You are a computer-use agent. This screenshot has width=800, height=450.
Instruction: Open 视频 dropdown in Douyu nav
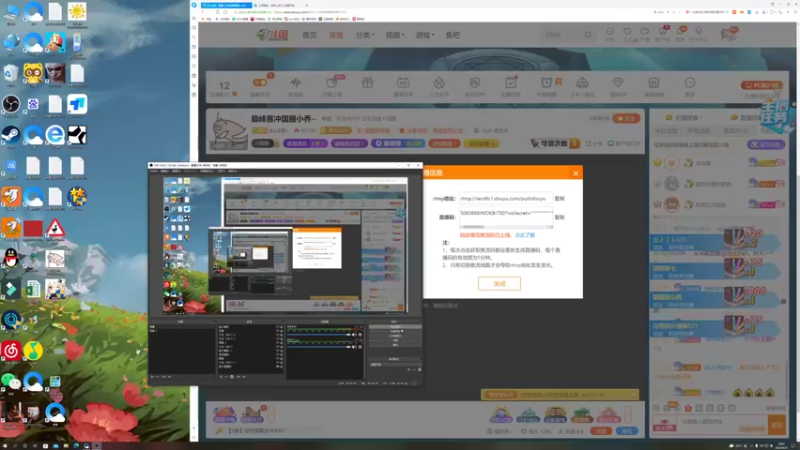tap(394, 35)
